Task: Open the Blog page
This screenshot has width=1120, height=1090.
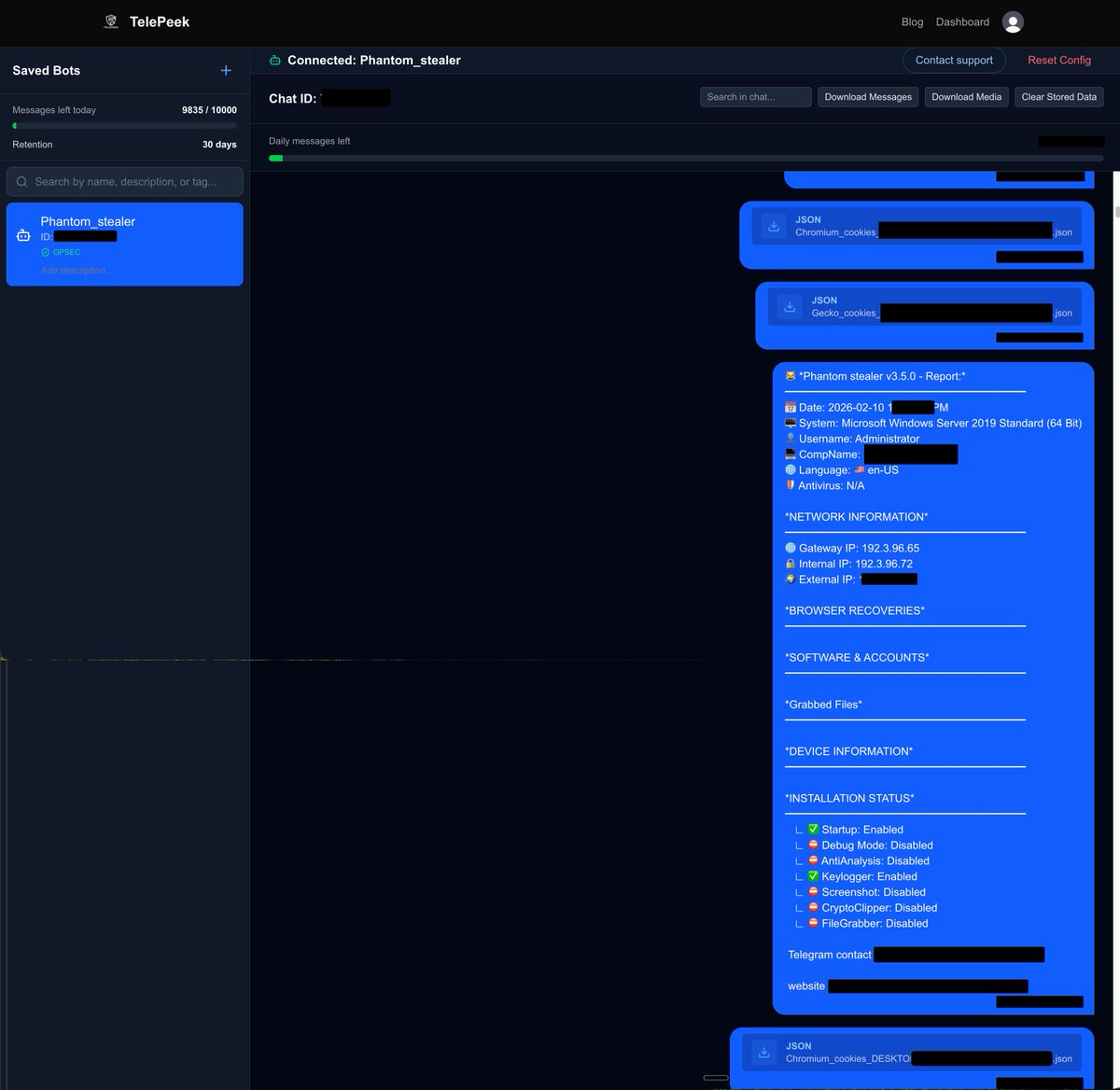Action: point(912,21)
